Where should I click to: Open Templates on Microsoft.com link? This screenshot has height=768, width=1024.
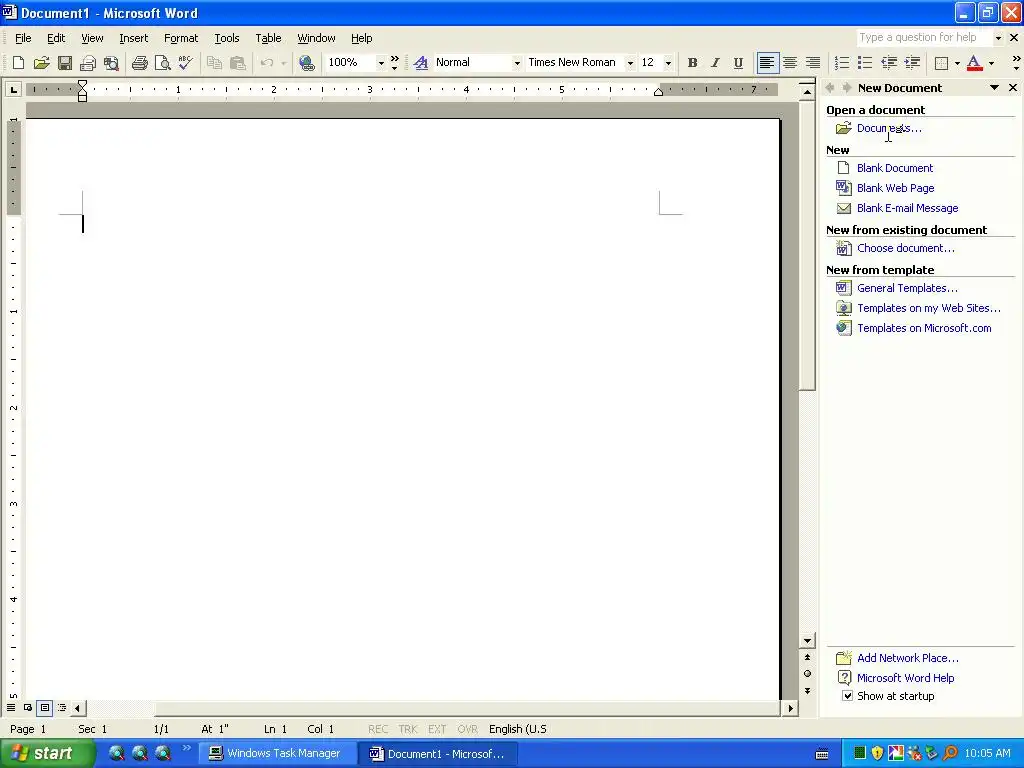[x=924, y=328]
